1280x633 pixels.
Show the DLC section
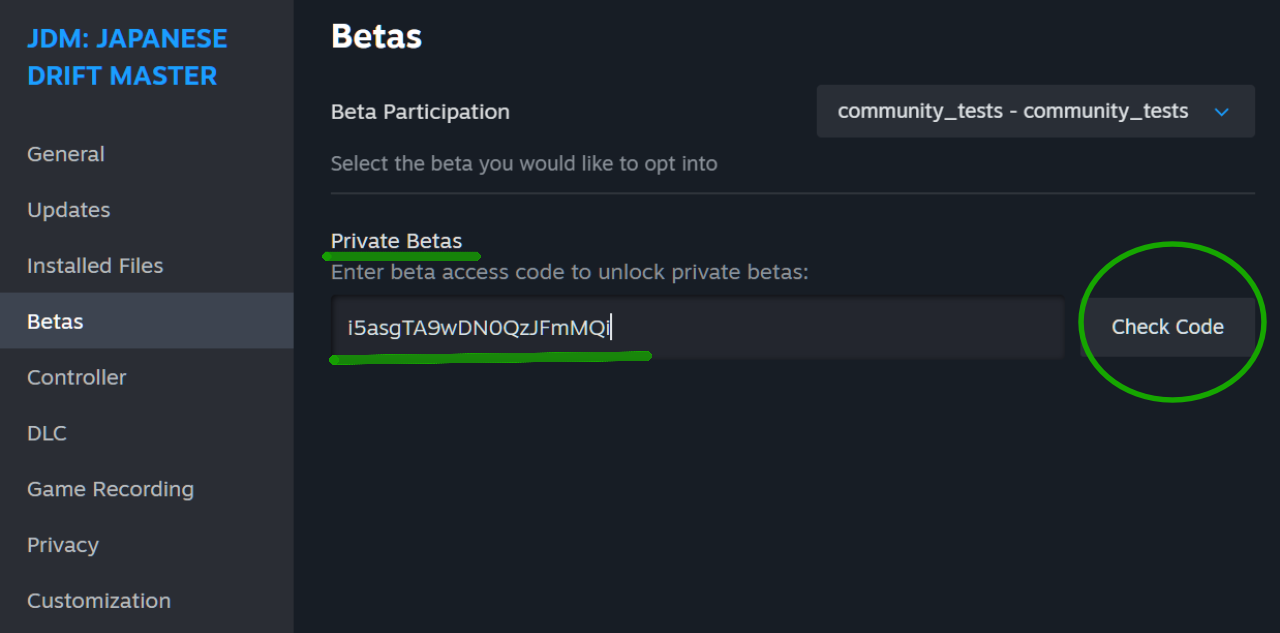tap(47, 433)
